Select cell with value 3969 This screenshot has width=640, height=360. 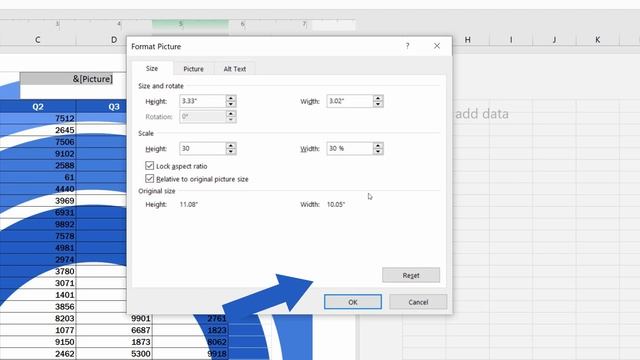[38, 201]
